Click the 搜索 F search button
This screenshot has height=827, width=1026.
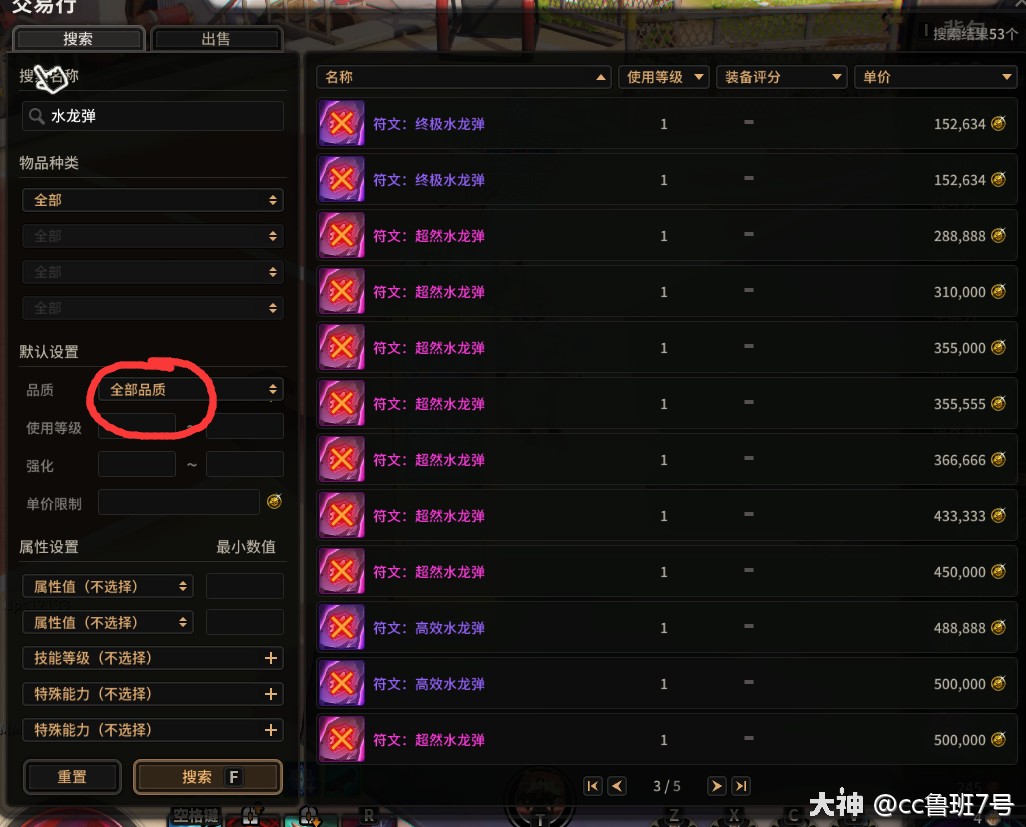coord(207,777)
